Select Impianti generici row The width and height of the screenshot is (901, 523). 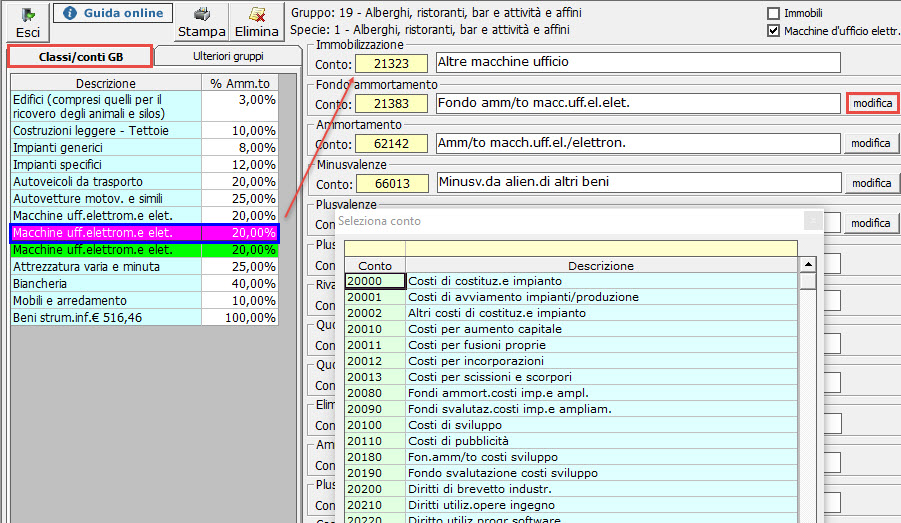144,148
